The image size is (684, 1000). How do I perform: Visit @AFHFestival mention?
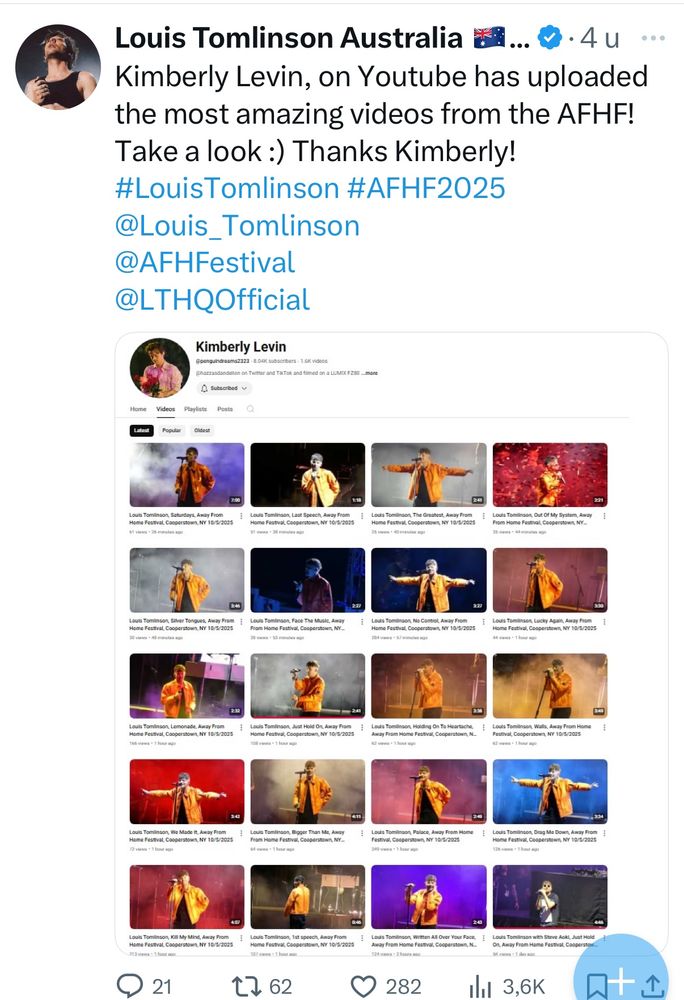(x=205, y=263)
